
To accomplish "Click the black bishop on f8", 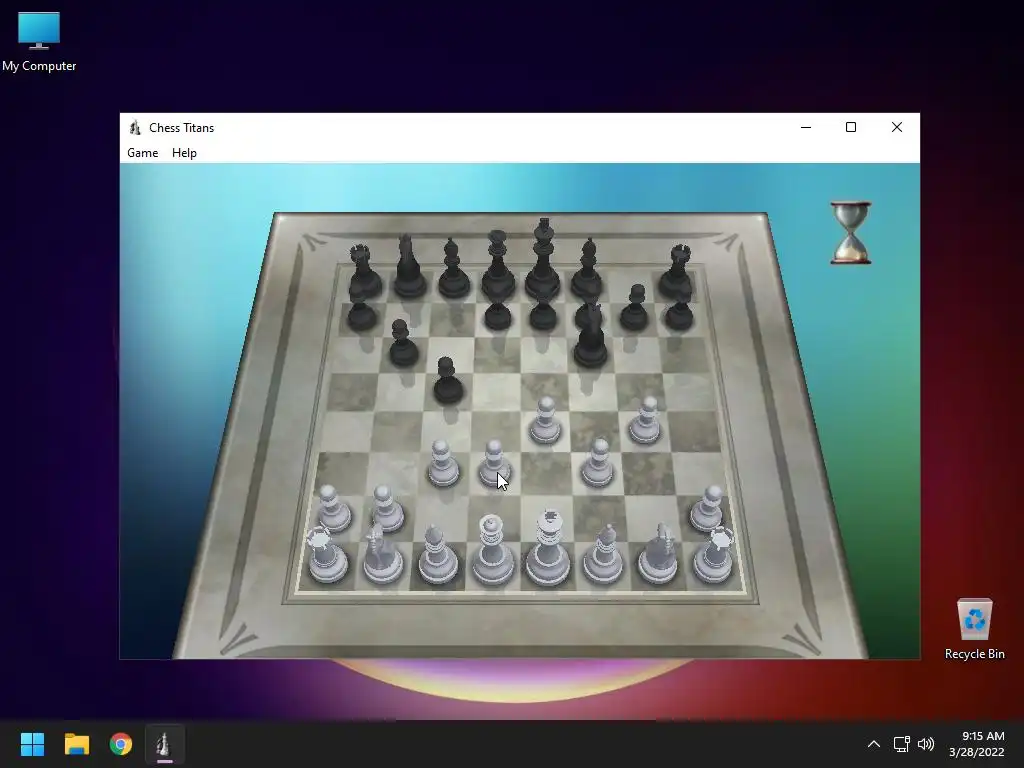I will coord(587,268).
